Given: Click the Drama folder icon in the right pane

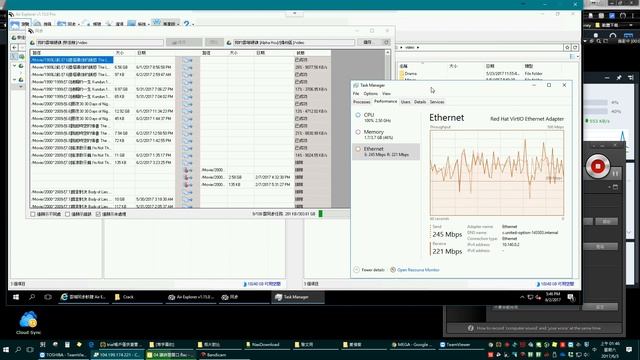Looking at the screenshot, I should [x=402, y=73].
